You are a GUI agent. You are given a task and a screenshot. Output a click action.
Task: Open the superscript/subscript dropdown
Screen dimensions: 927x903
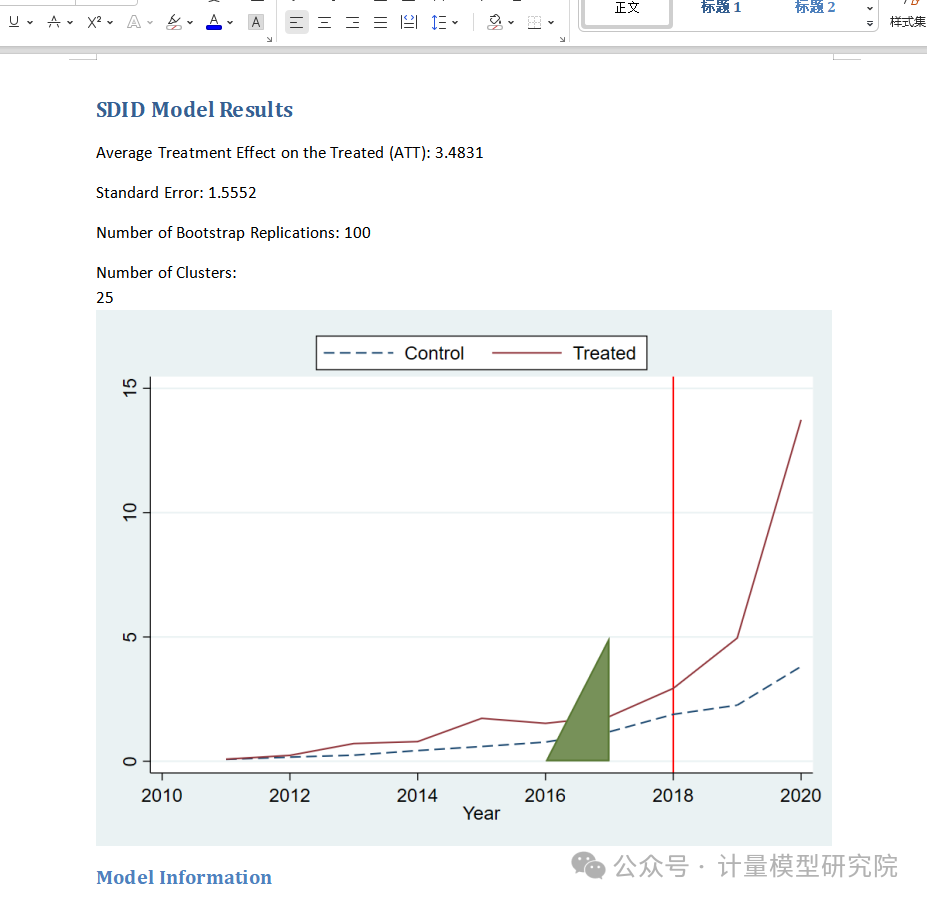coord(110,23)
